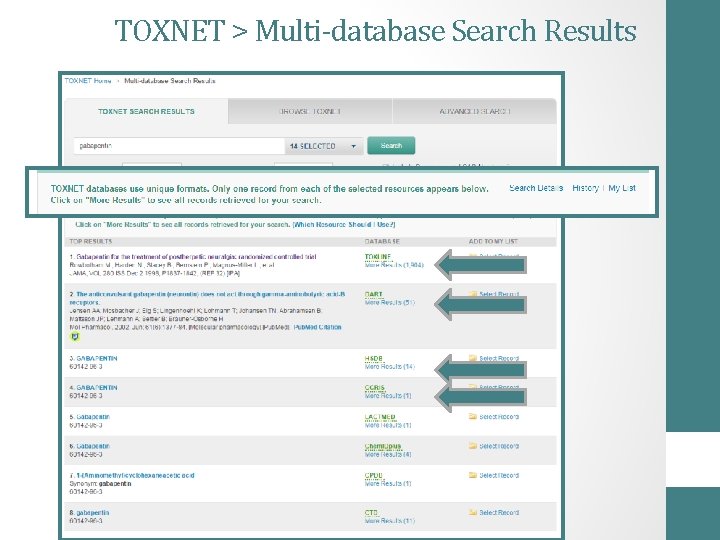The width and height of the screenshot is (720, 540).
Task: Open the Search Details link
Action: tap(536, 188)
